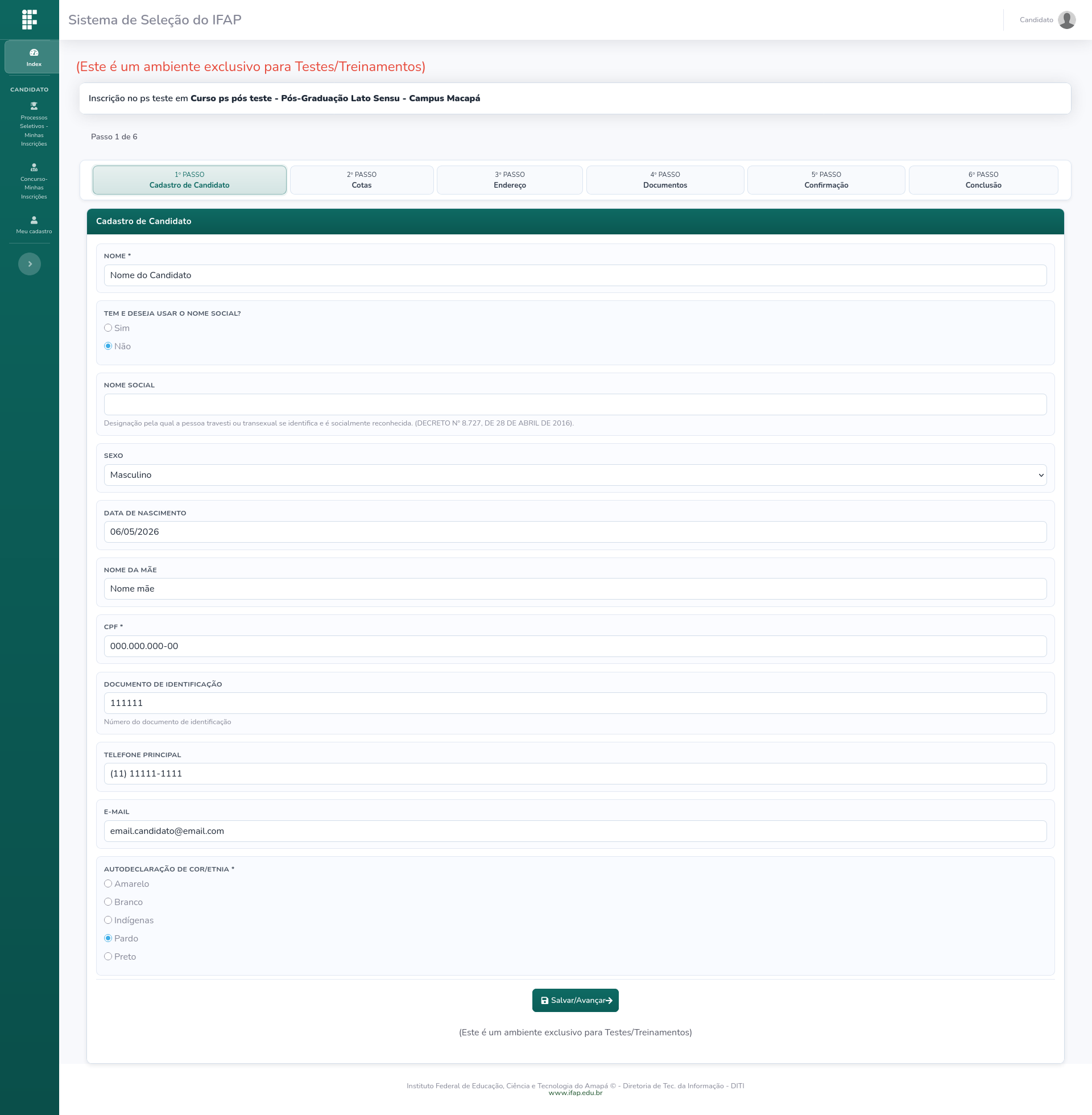Expand sidebar with chevron arrow button

(30, 264)
